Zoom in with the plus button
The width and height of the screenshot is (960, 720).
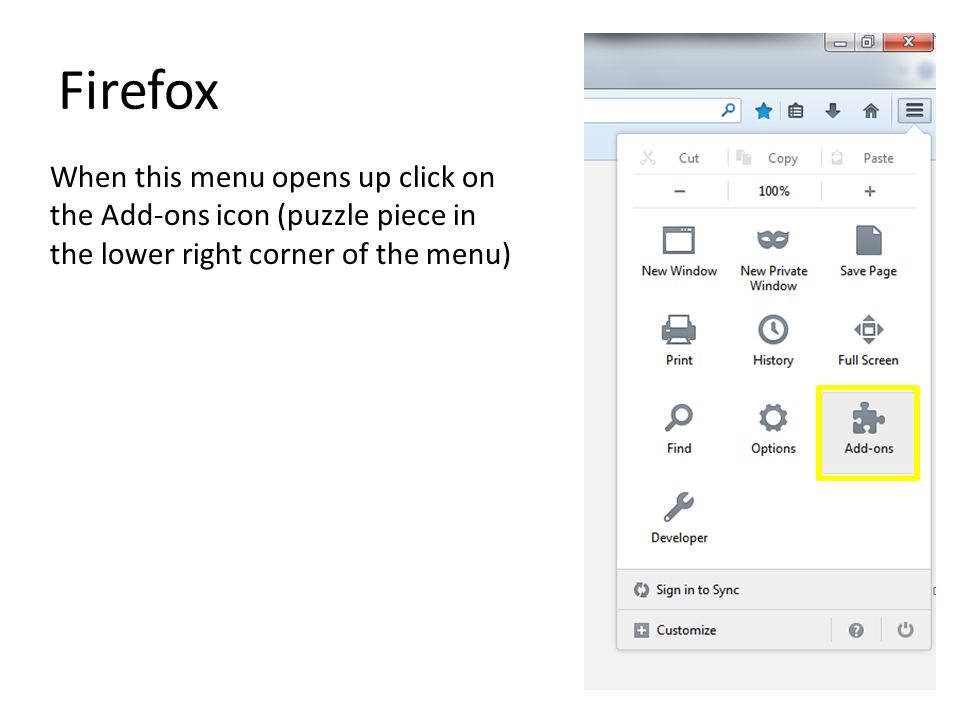[x=869, y=192]
